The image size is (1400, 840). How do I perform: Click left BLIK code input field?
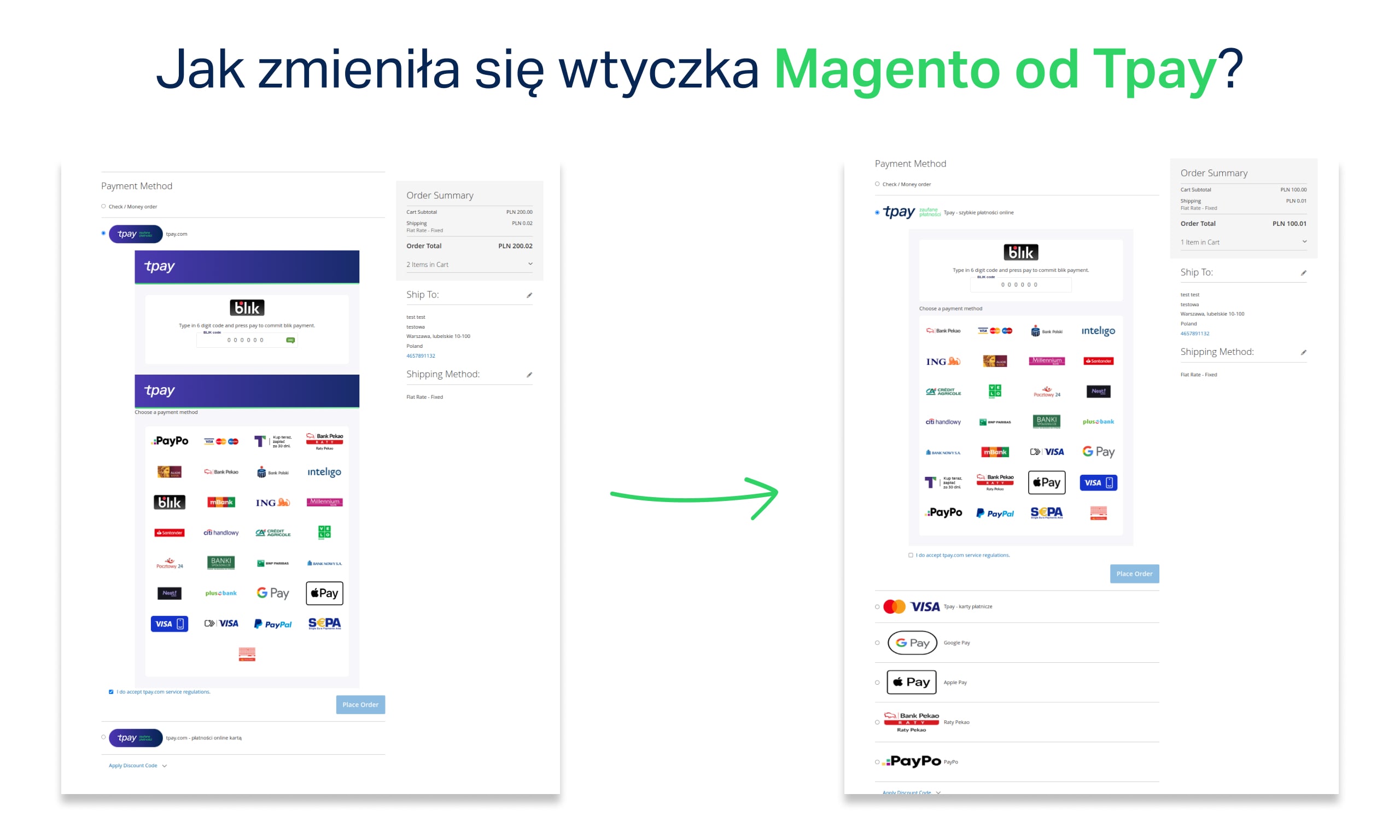point(246,340)
